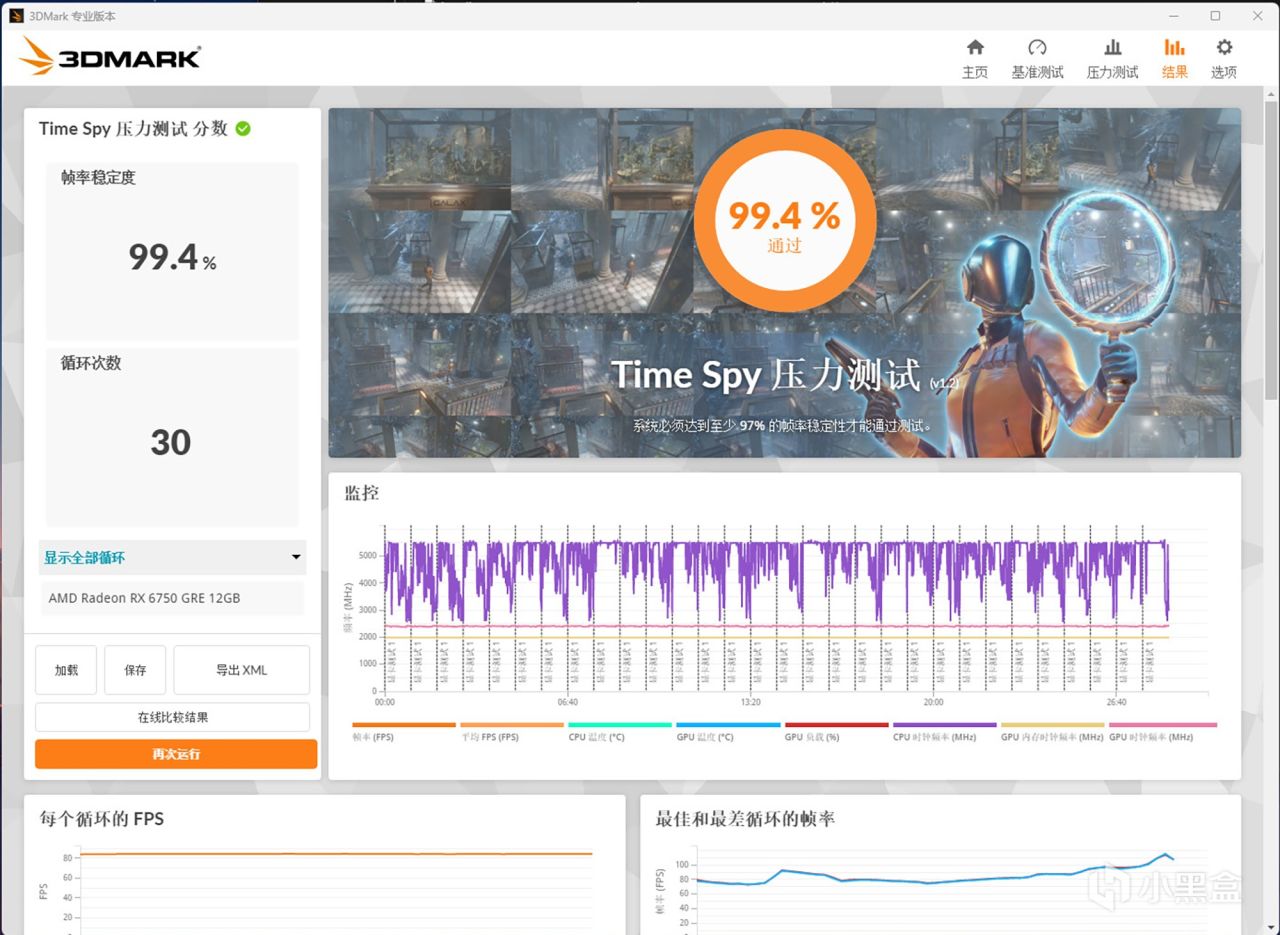Open the 压力测试 stress tests section
The width and height of the screenshot is (1280, 935).
click(1112, 59)
